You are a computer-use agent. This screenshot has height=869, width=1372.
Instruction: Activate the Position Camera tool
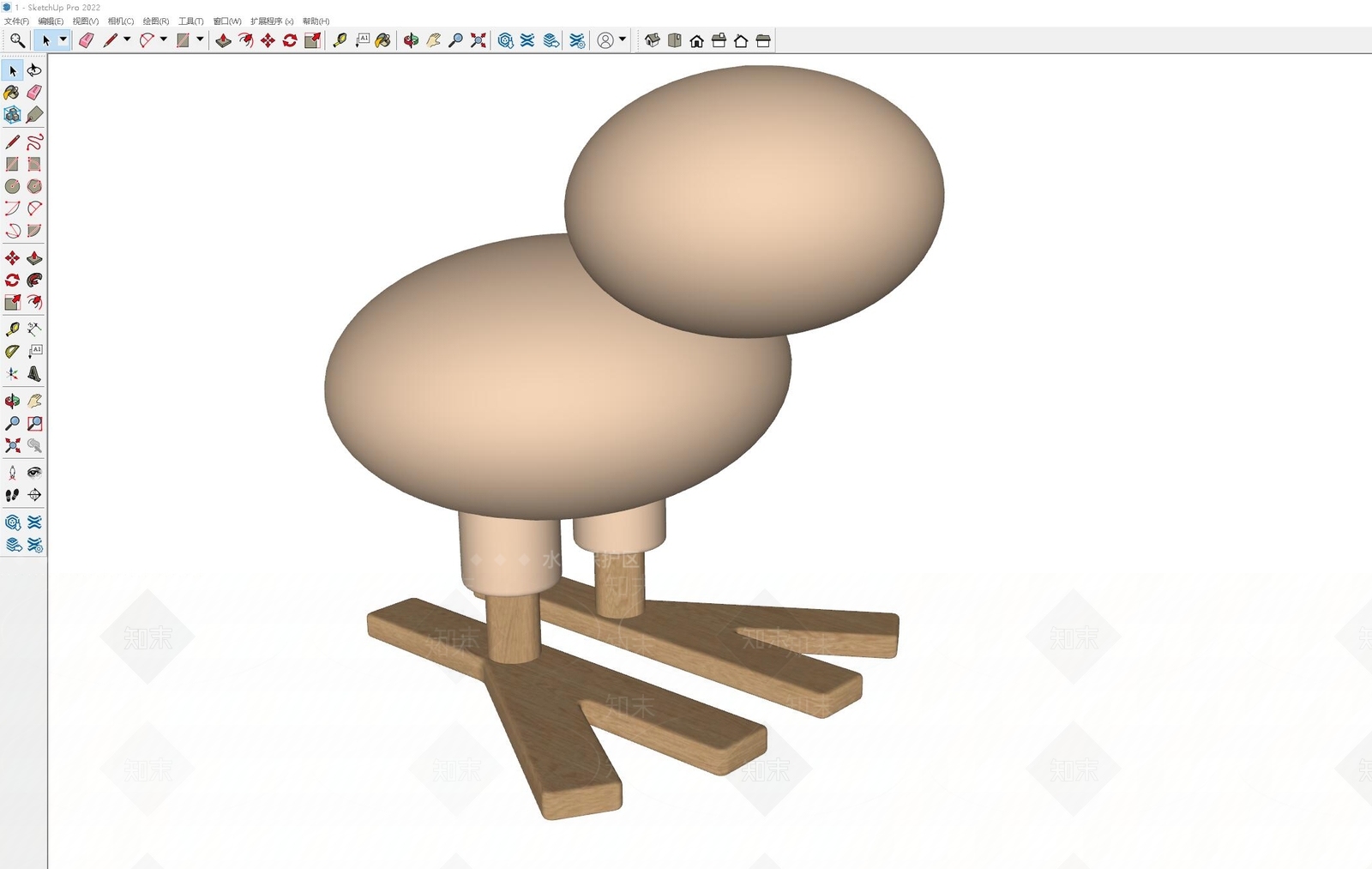[x=12, y=473]
